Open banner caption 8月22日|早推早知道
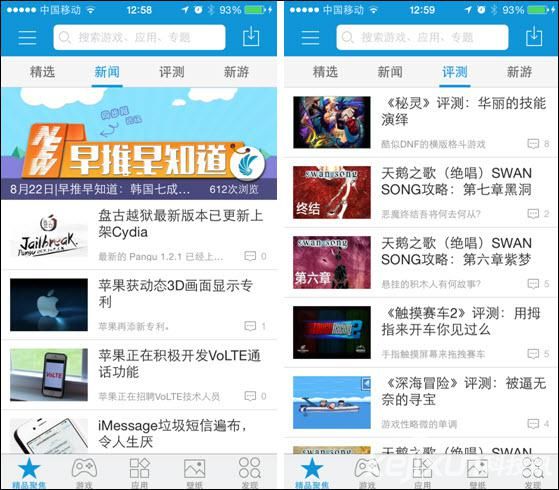559x490 pixels. click(100, 189)
